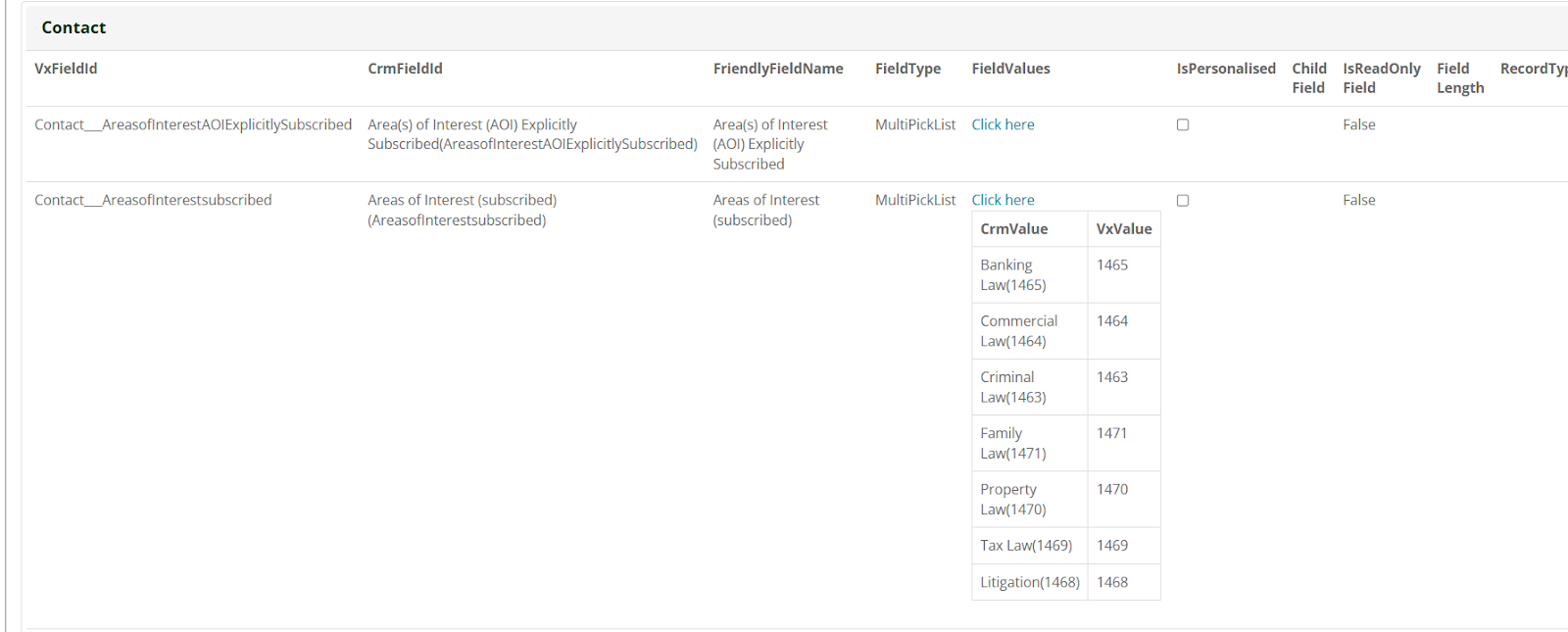Screen dimensions: 1568x632
Task: Select the Banking Law(1465) value cell
Action: (1030, 275)
